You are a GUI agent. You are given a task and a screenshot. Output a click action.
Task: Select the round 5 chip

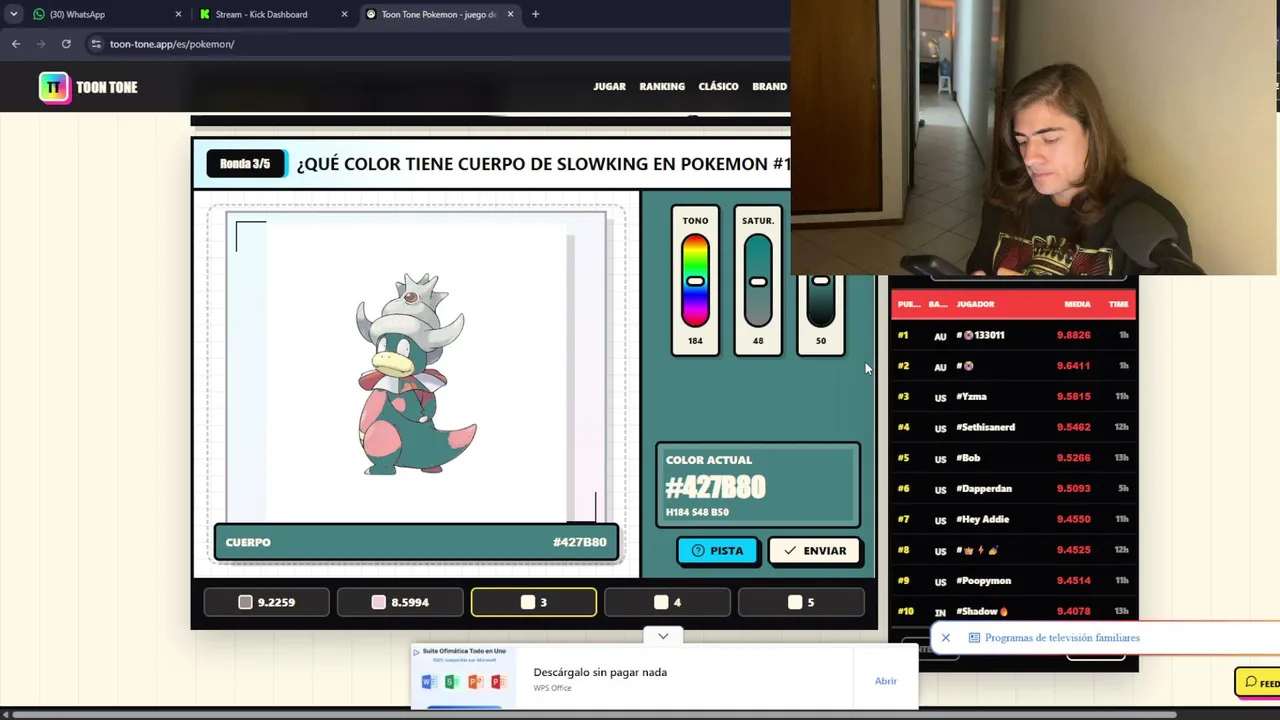click(x=801, y=602)
